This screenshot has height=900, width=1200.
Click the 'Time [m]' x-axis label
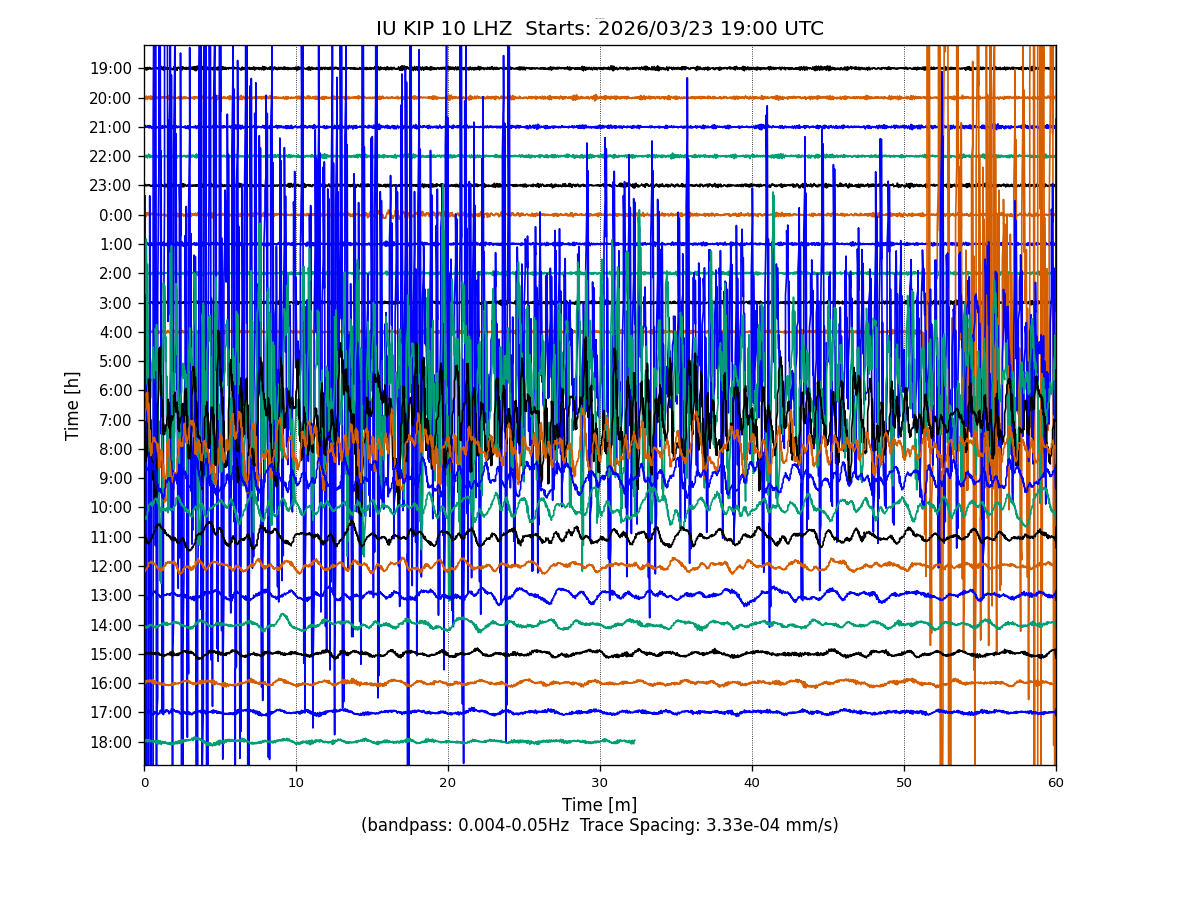599,805
